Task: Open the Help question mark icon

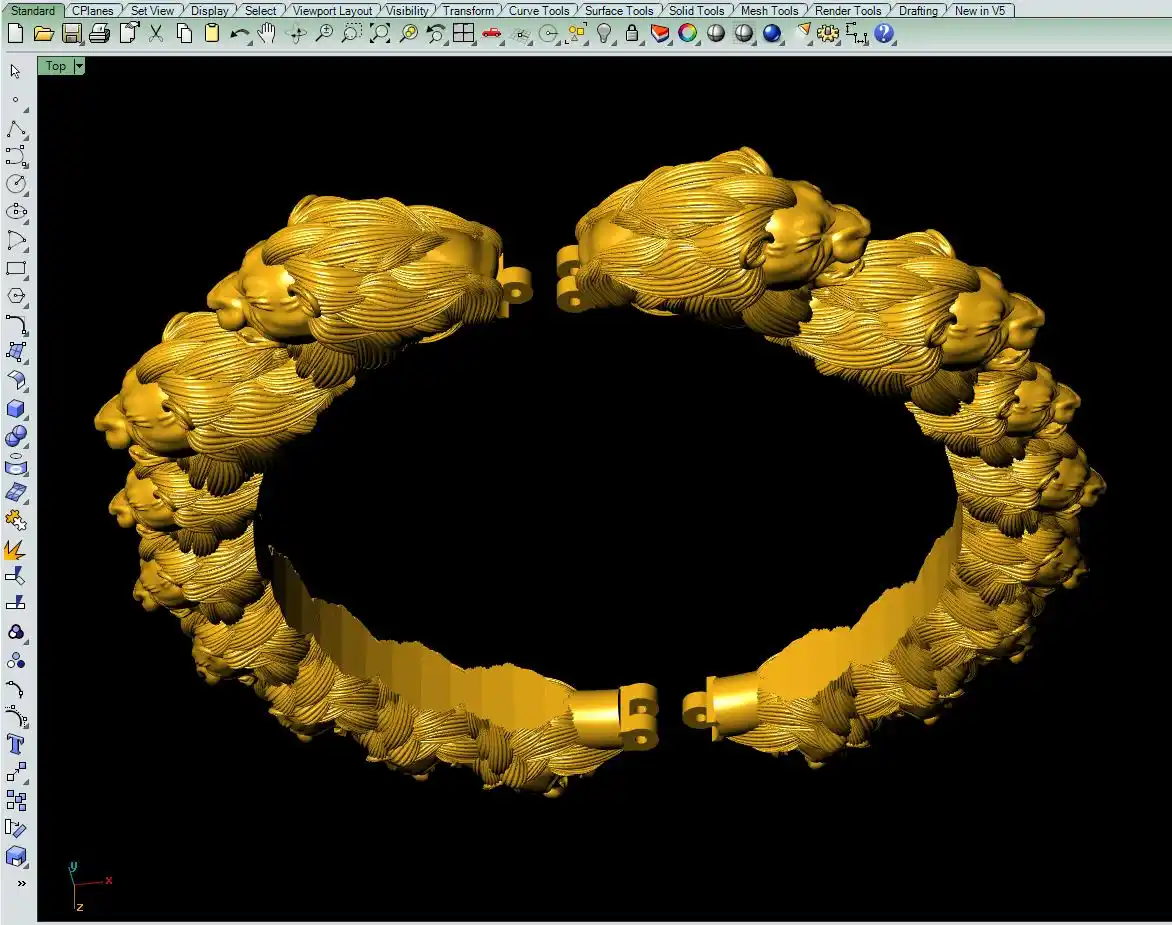Action: [884, 33]
